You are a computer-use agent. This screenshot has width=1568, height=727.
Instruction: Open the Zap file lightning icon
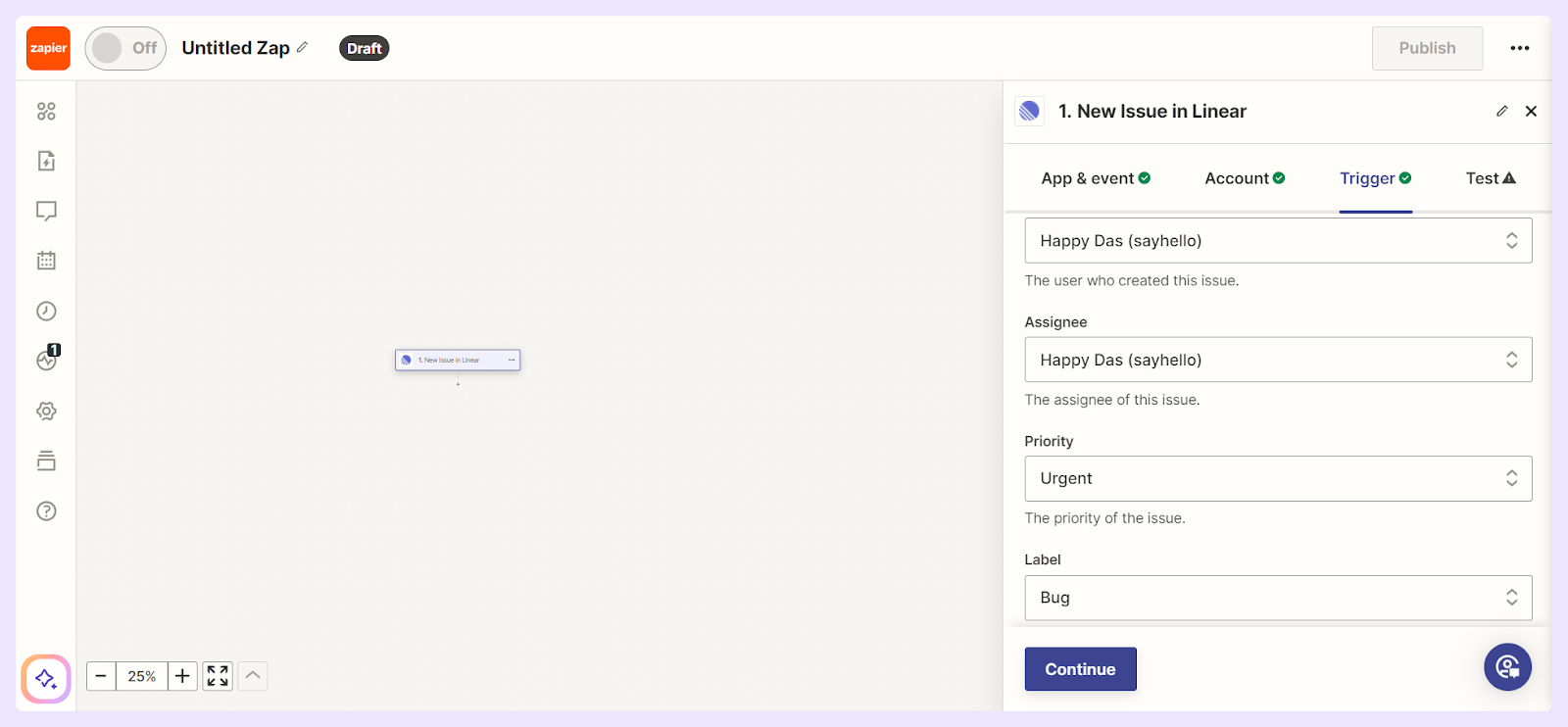[46, 161]
